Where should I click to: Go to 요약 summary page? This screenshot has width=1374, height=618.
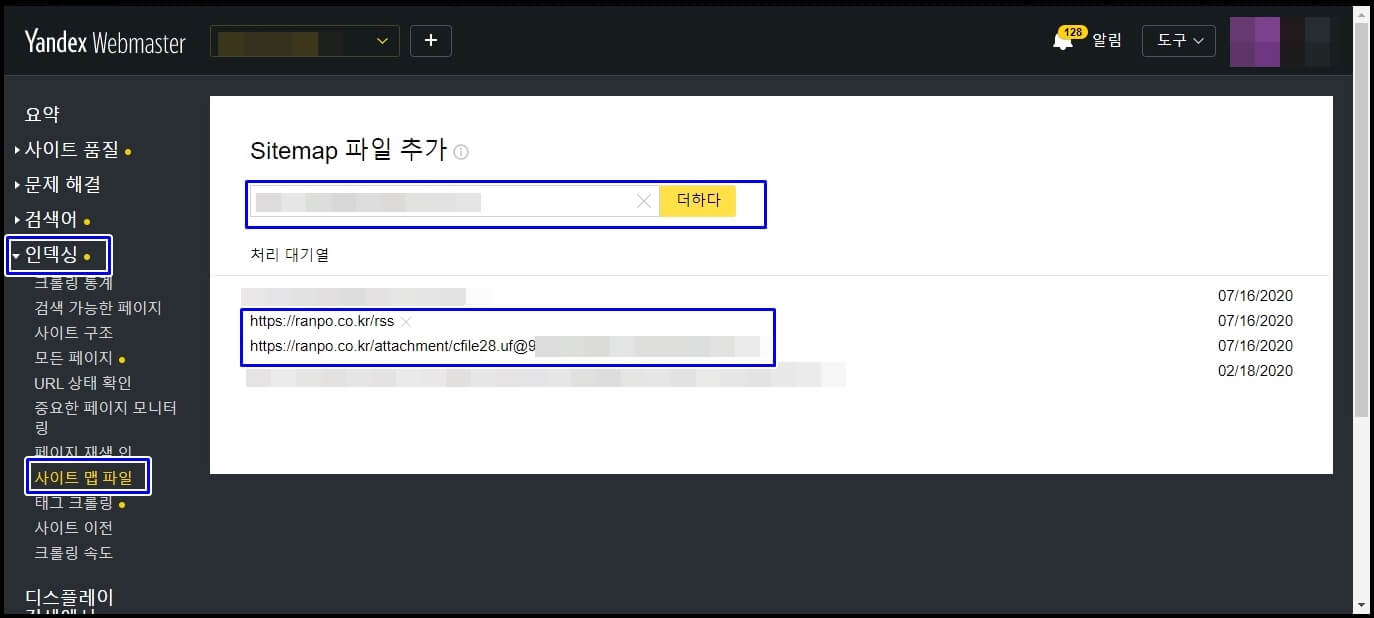(42, 115)
